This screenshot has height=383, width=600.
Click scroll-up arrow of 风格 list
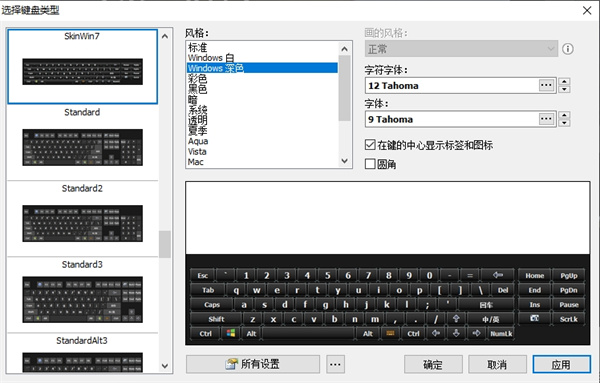tap(344, 49)
